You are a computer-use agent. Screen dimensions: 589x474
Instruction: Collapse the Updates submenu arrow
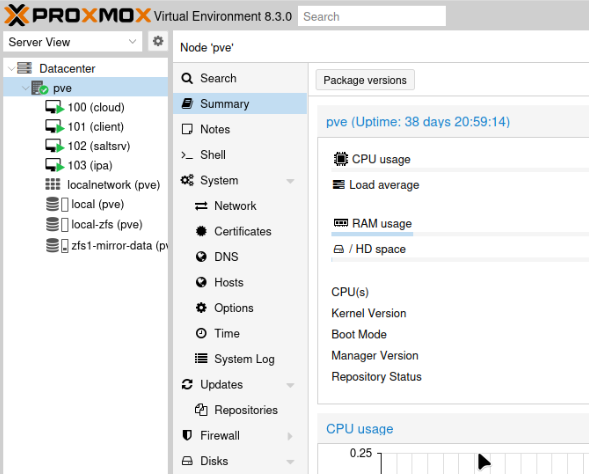click(x=290, y=385)
